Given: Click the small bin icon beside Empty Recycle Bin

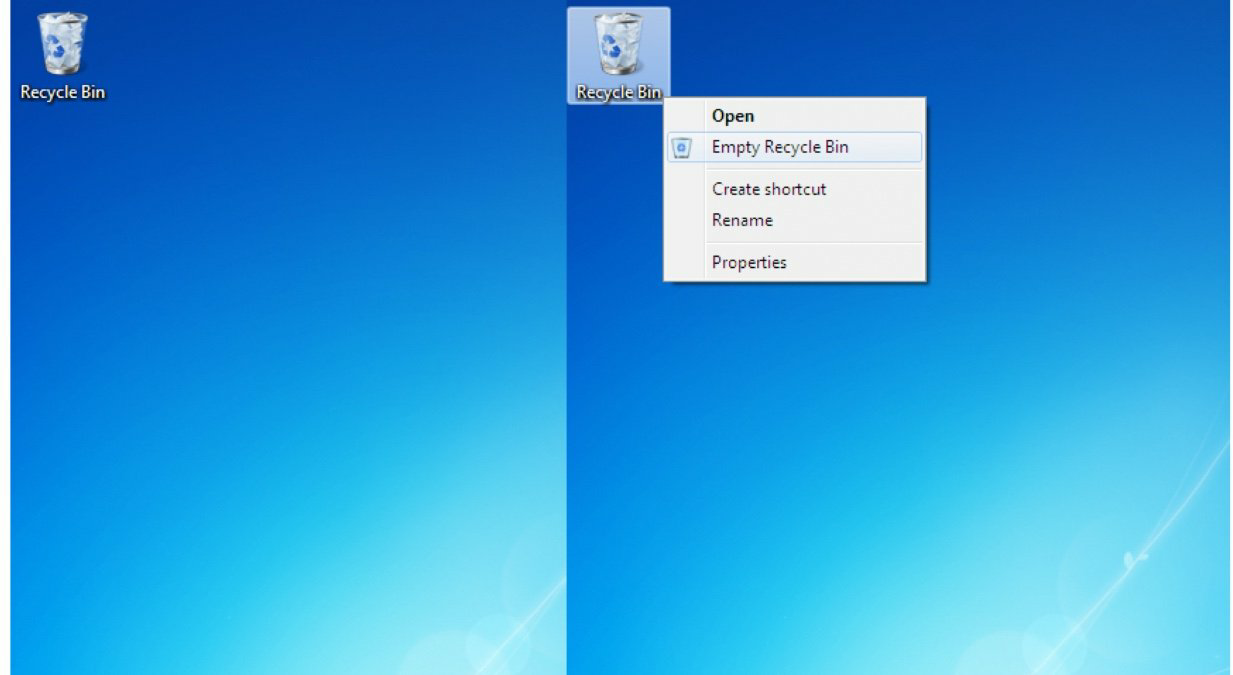Looking at the screenshot, I should 682,148.
